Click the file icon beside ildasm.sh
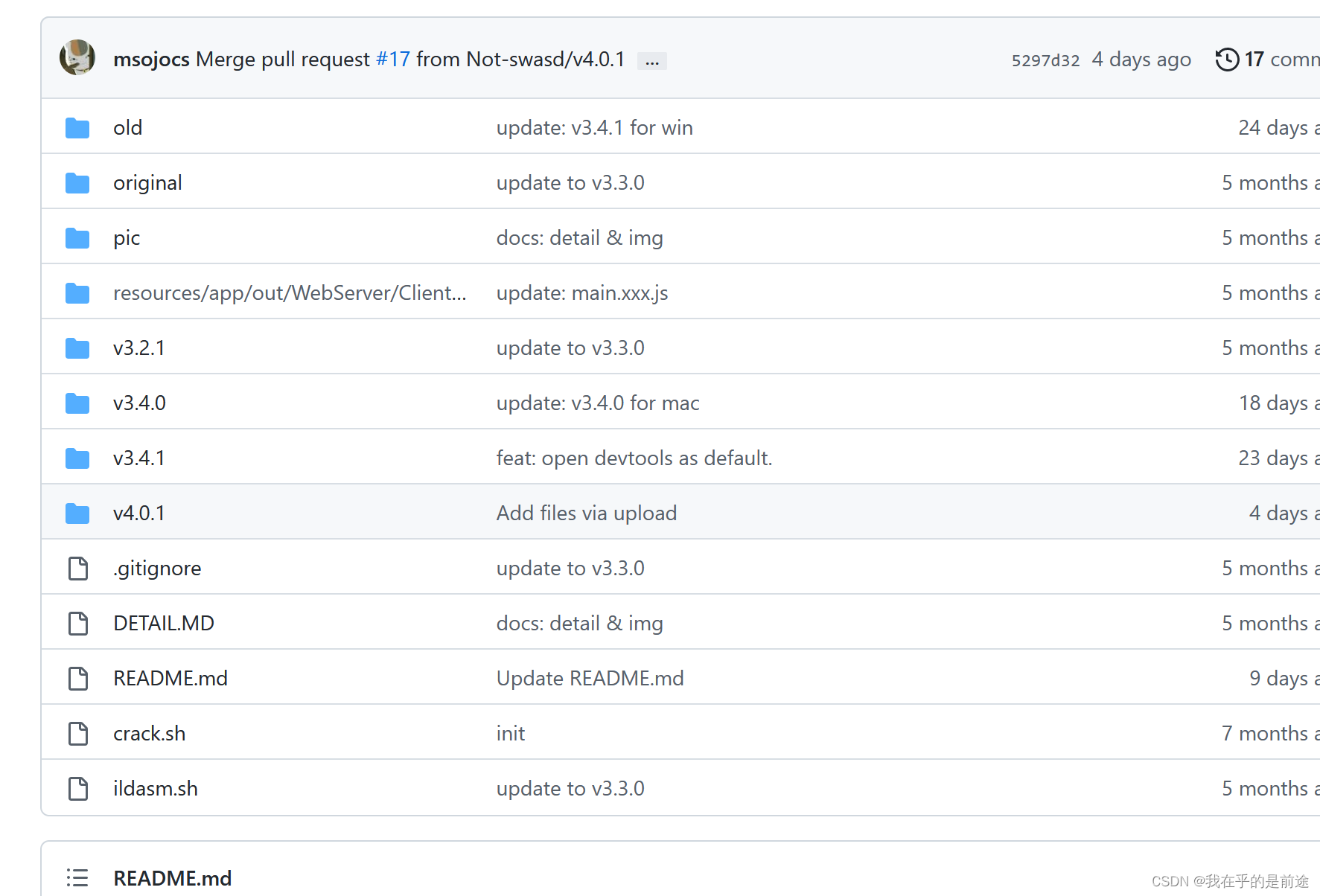1320x896 pixels. coord(77,787)
